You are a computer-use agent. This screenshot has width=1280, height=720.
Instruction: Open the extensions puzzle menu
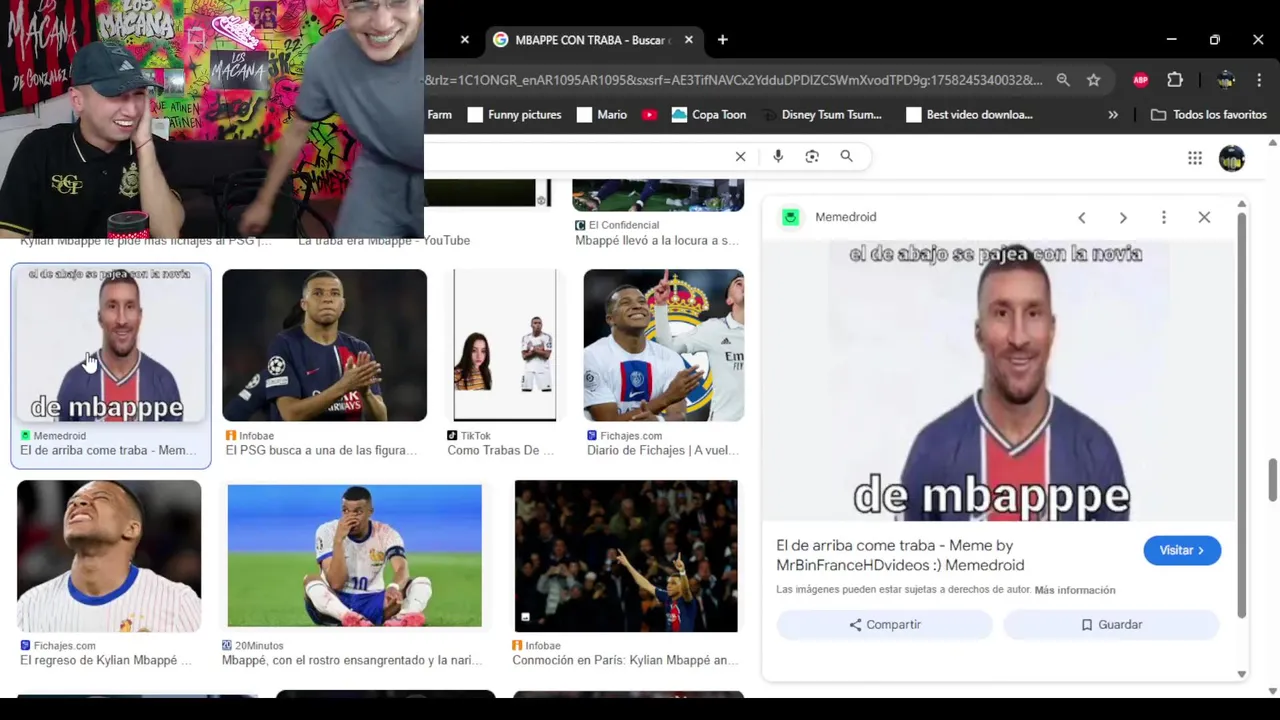tap(1175, 80)
